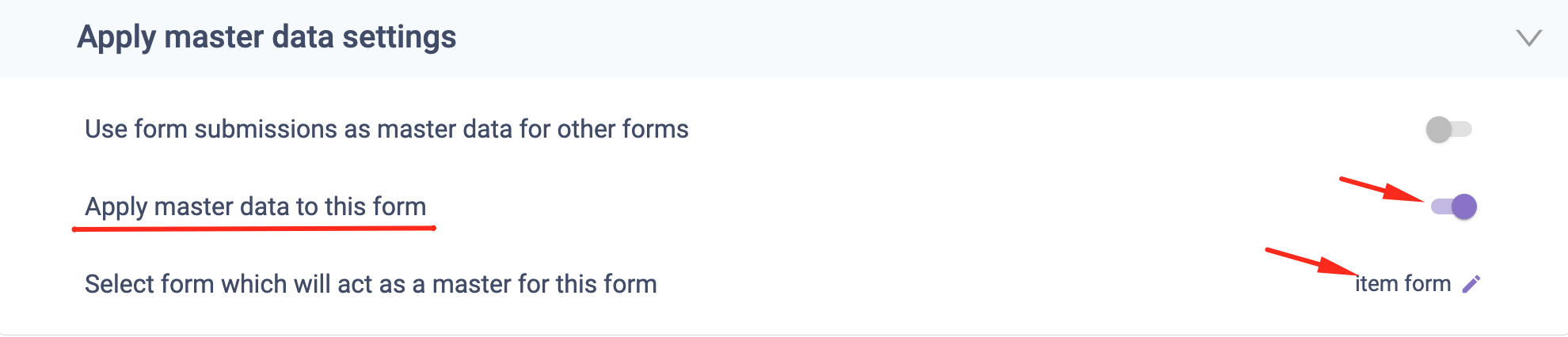
Task: Click the Apply master data to this form label
Action: coord(255,206)
